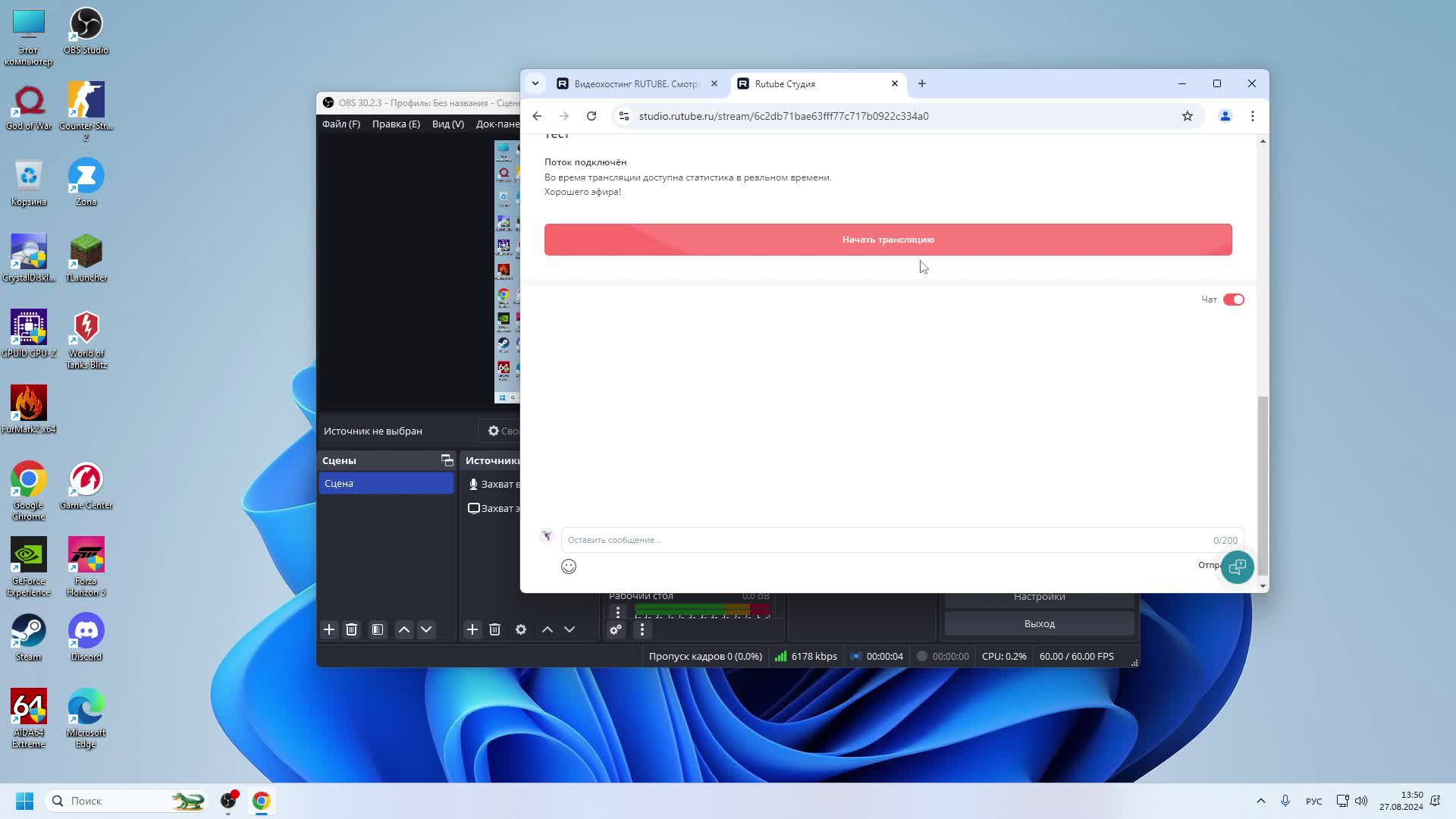
Task: Select the Сцена scene in OBS
Action: pyautogui.click(x=386, y=483)
